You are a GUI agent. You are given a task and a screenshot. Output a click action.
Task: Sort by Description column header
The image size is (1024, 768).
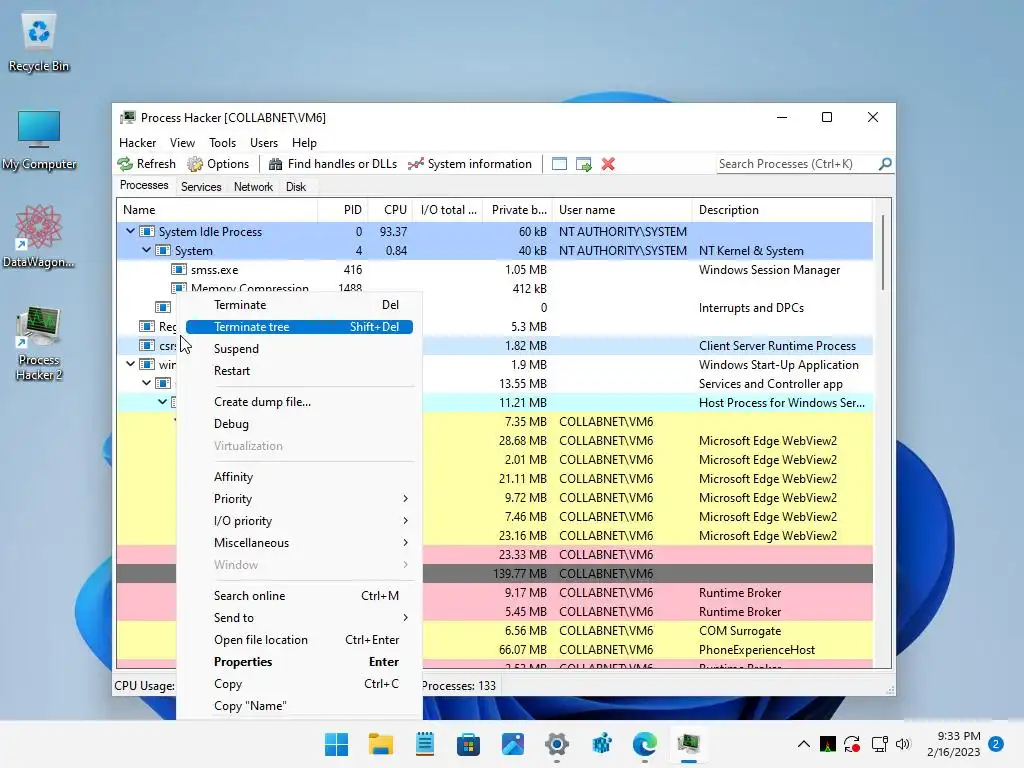point(782,210)
